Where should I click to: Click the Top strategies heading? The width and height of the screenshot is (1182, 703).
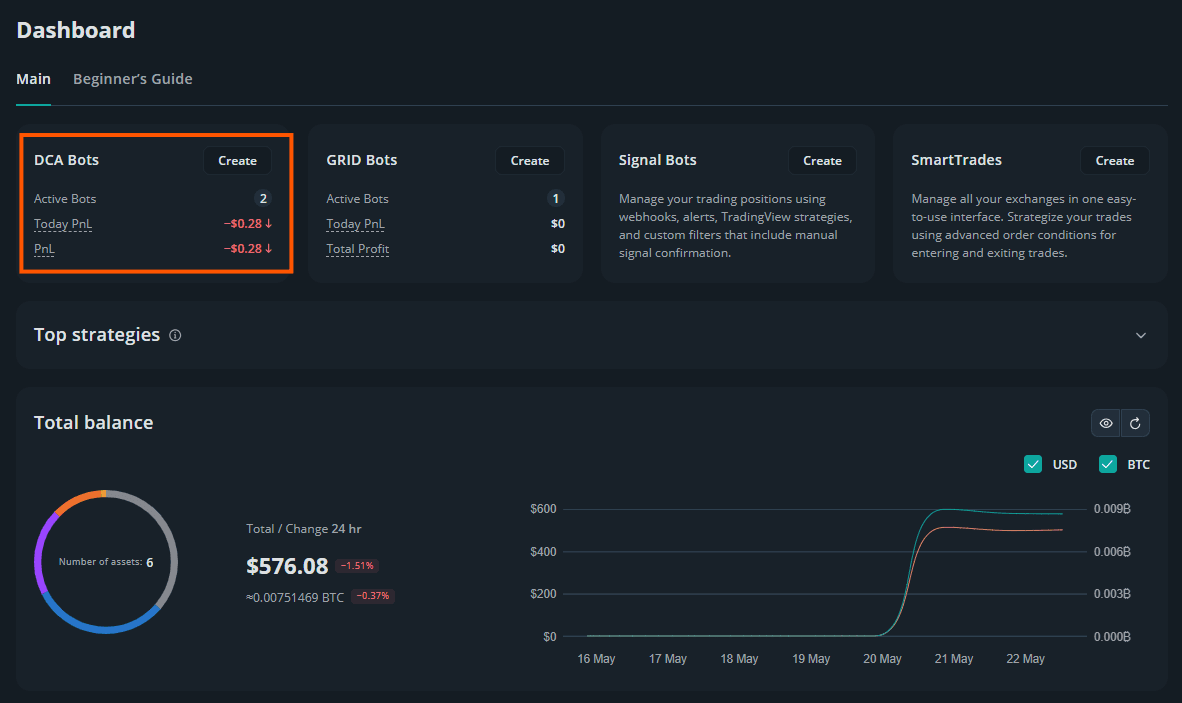coord(97,335)
